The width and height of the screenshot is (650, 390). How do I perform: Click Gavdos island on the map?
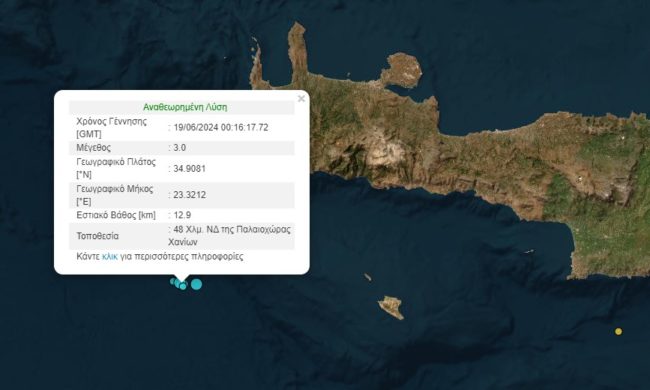coord(391,307)
